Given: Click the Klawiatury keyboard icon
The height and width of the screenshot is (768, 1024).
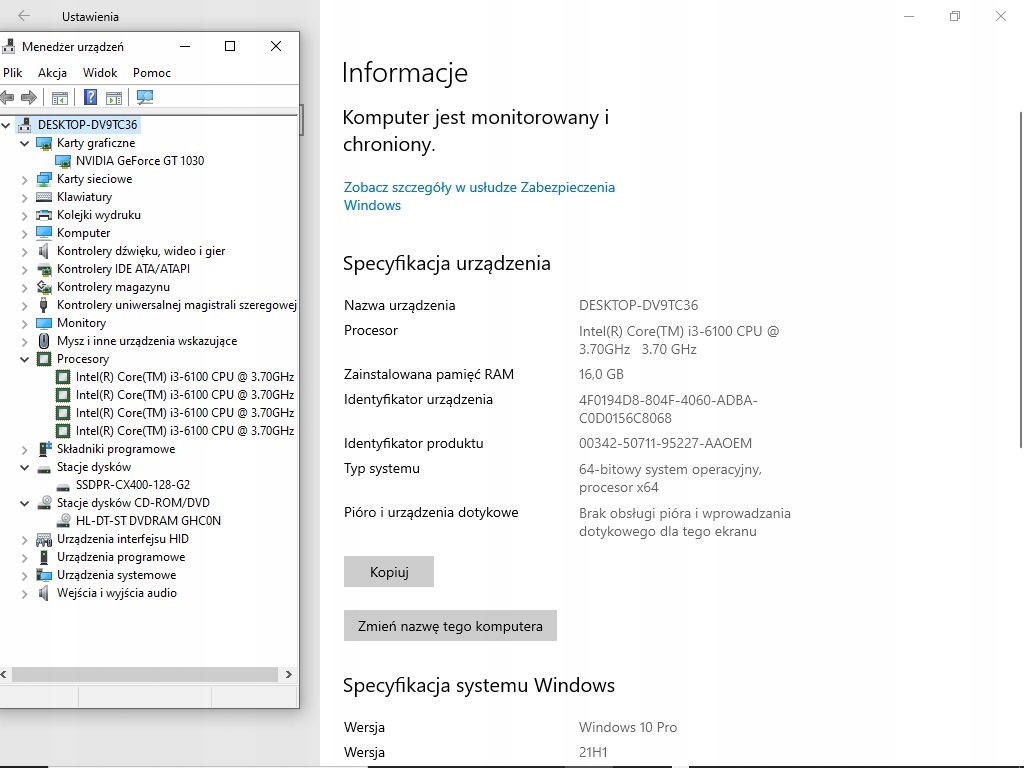Looking at the screenshot, I should [x=44, y=197].
